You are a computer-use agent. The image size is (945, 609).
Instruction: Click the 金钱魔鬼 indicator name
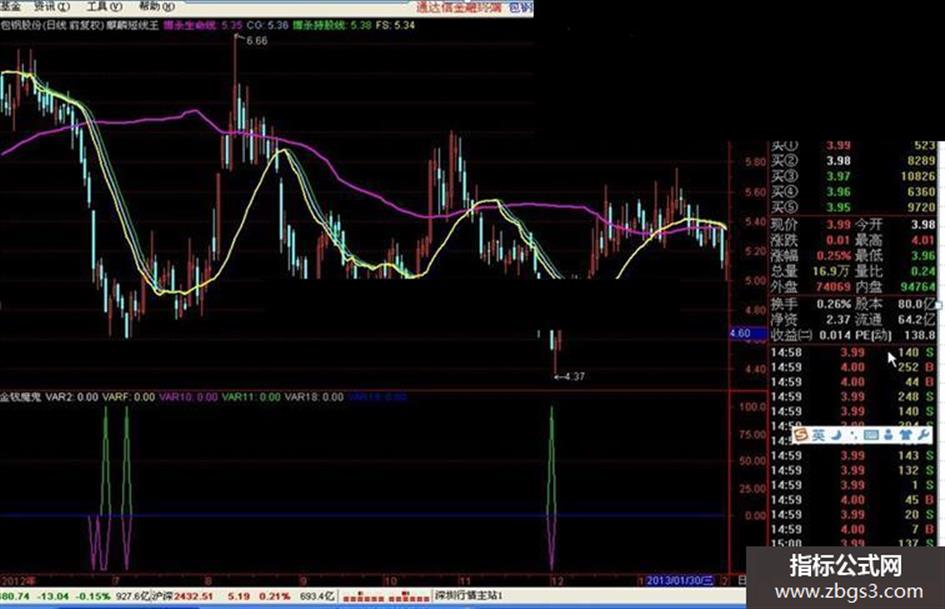click(20, 397)
